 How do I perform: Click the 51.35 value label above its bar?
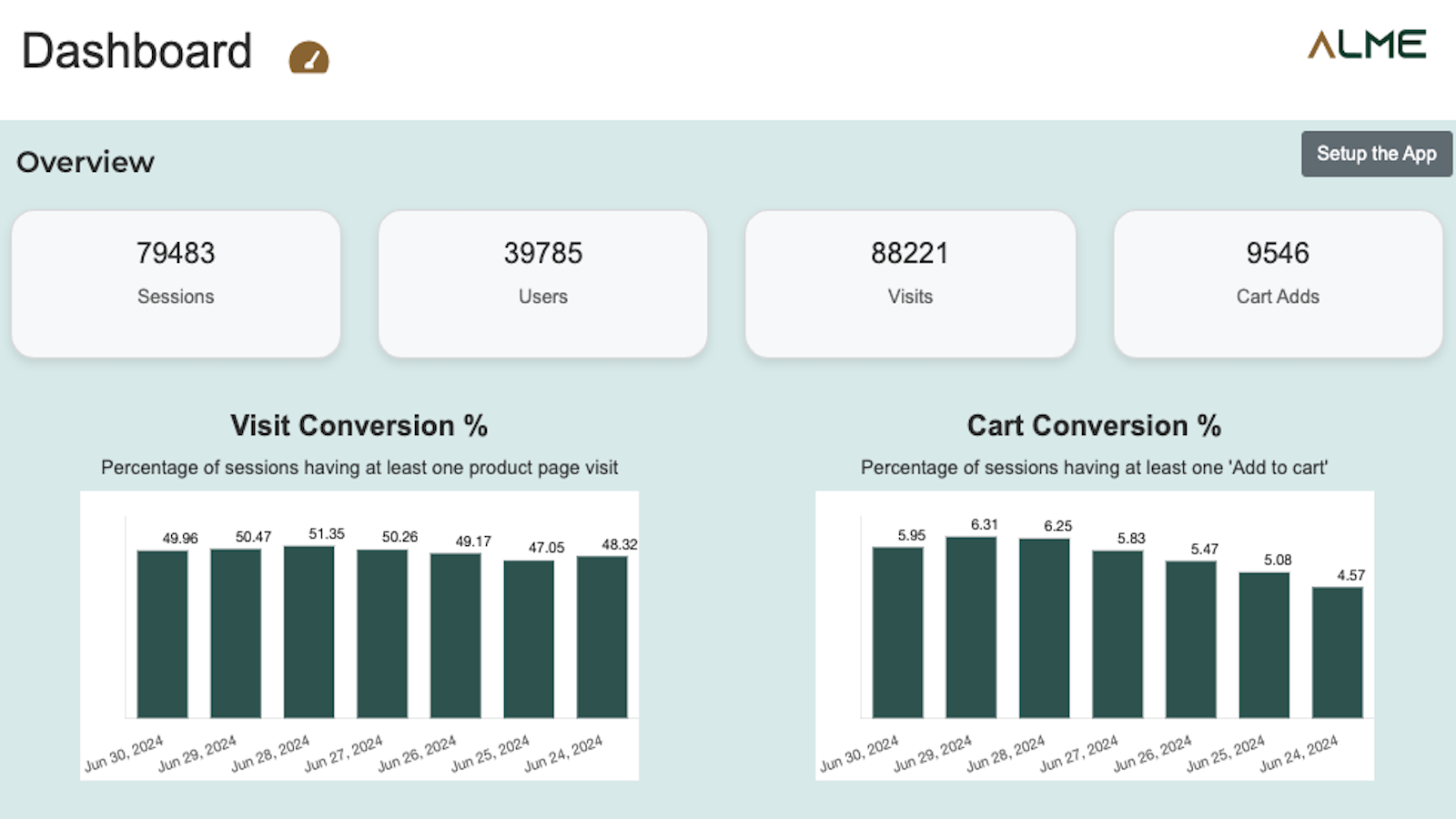[x=327, y=534]
